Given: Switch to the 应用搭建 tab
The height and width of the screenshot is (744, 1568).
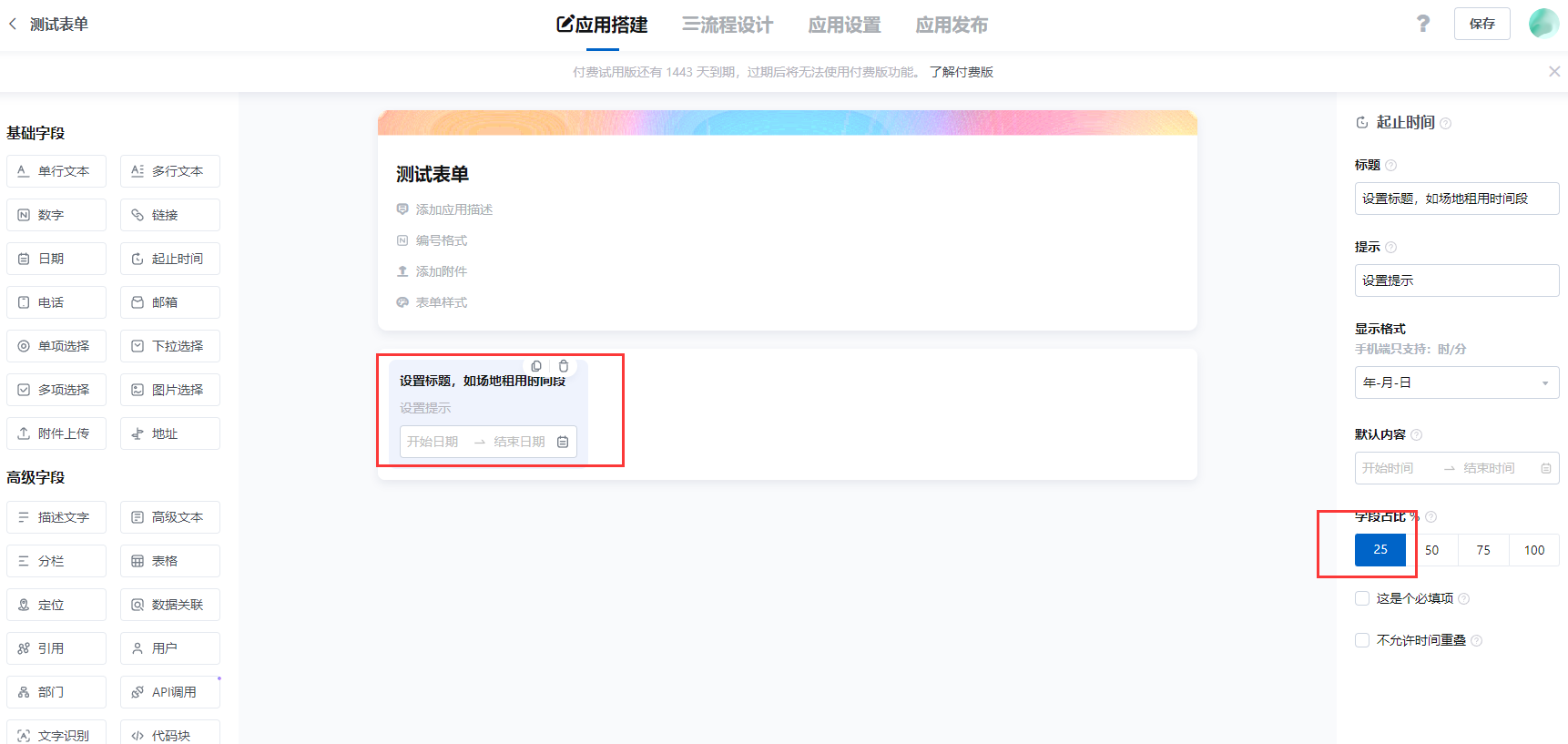Looking at the screenshot, I should tap(603, 25).
